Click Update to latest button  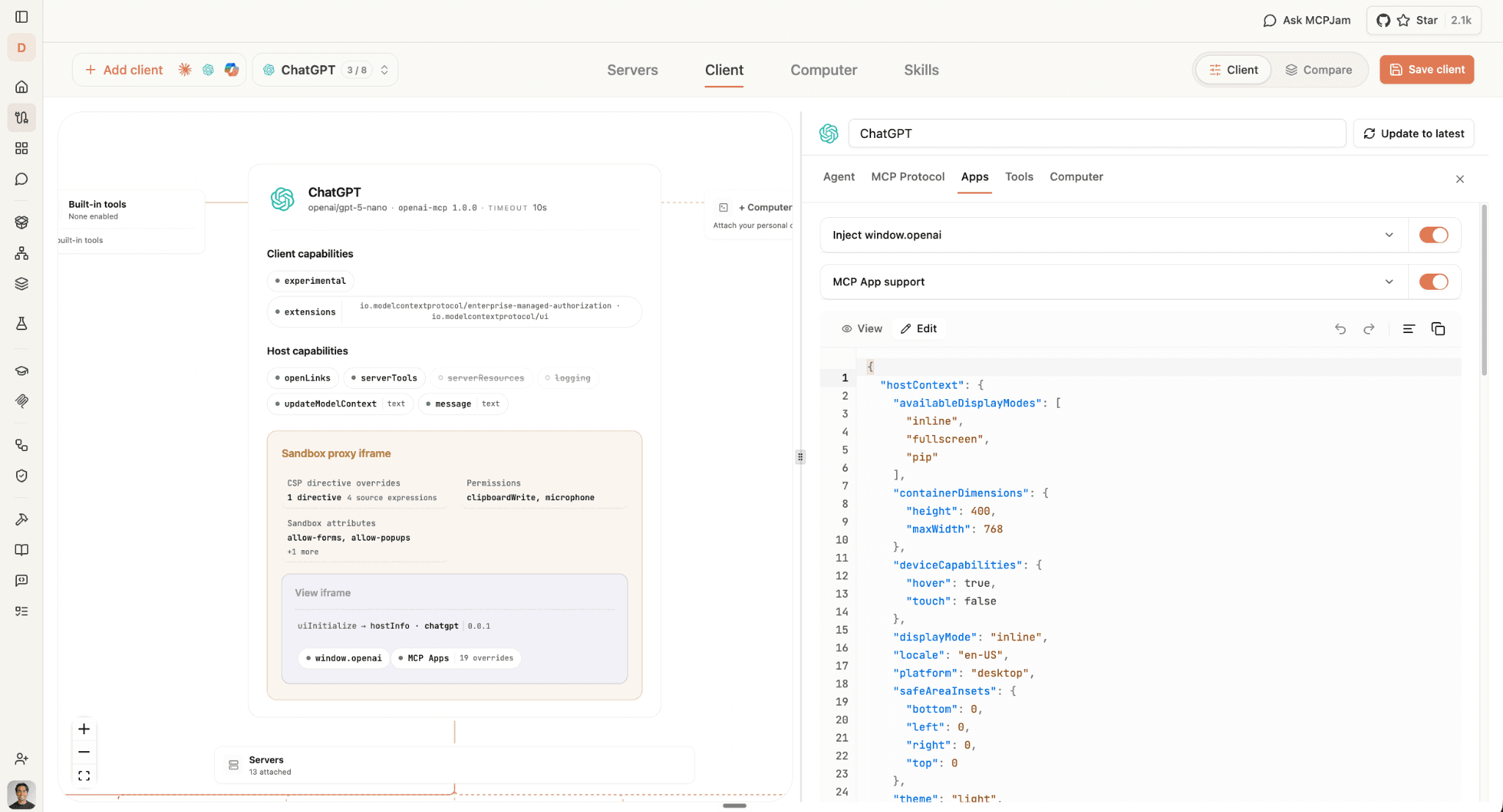[x=1413, y=133]
